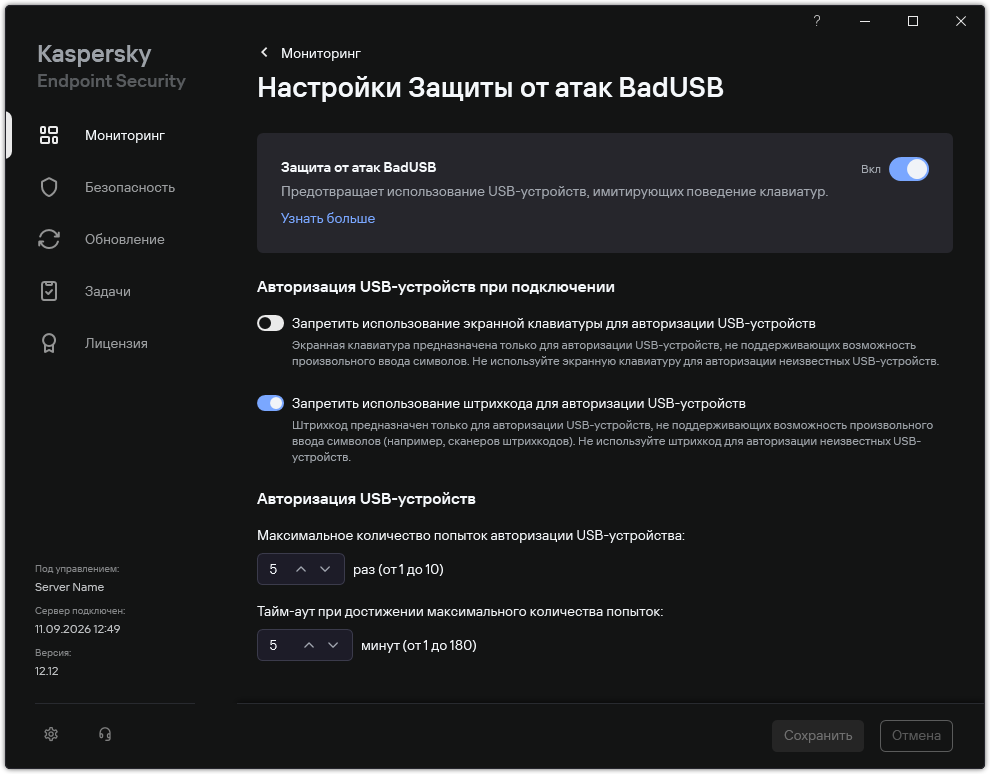
Task: Open the Задачи sidebar section
Action: [108, 291]
